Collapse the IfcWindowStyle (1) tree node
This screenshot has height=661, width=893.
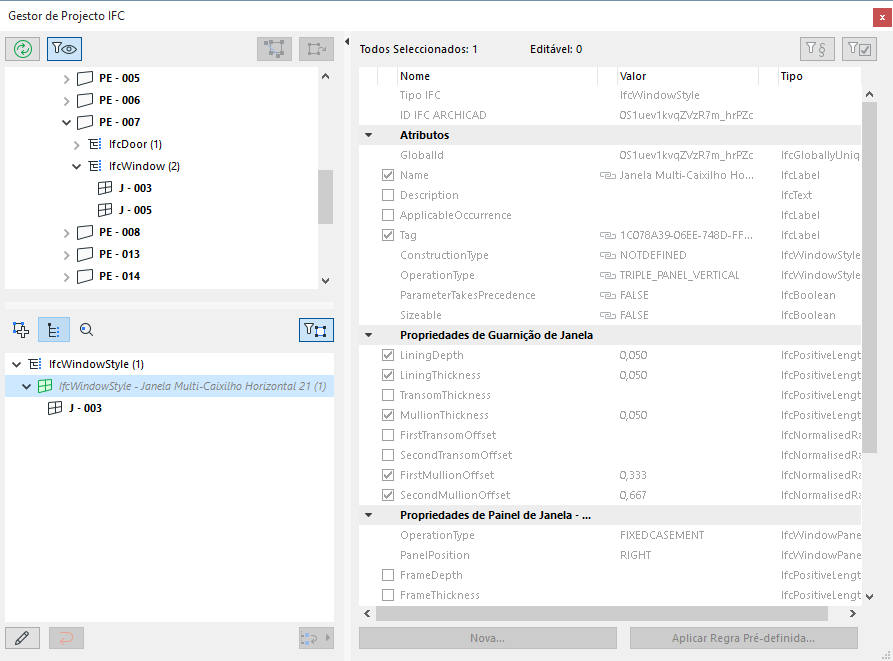(17, 364)
